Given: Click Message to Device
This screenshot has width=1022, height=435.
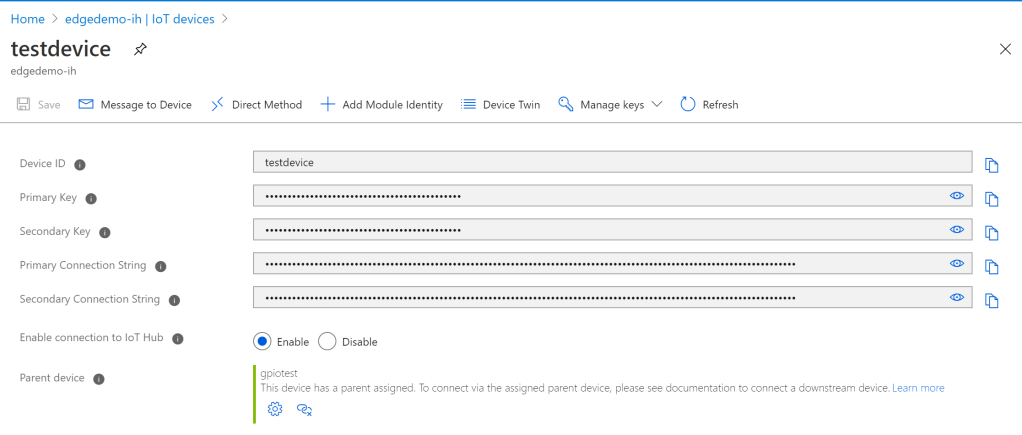Looking at the screenshot, I should click(x=135, y=104).
